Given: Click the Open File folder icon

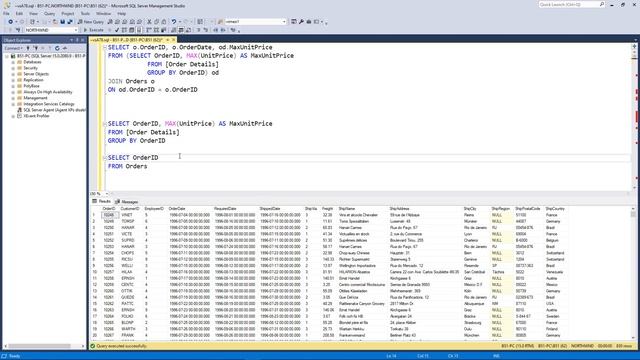Looking at the screenshot, I should click(x=55, y=22).
